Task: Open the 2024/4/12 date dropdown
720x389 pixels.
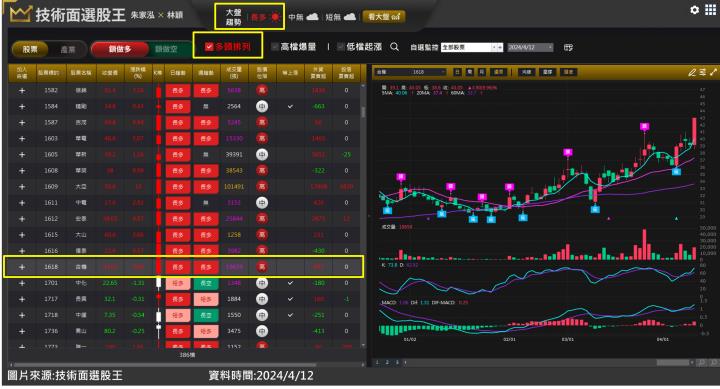Action: pos(530,47)
